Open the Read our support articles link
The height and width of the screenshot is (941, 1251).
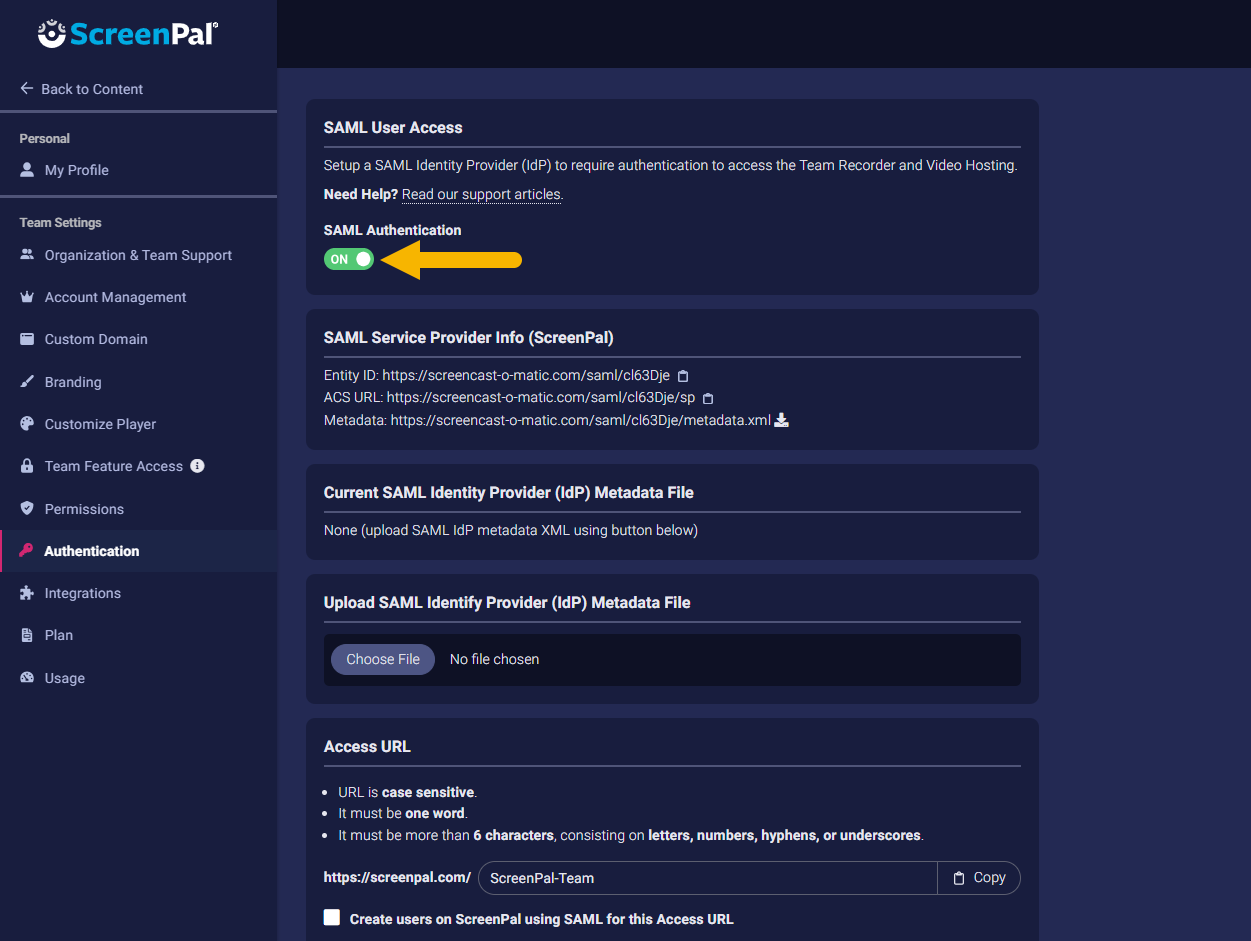click(481, 194)
